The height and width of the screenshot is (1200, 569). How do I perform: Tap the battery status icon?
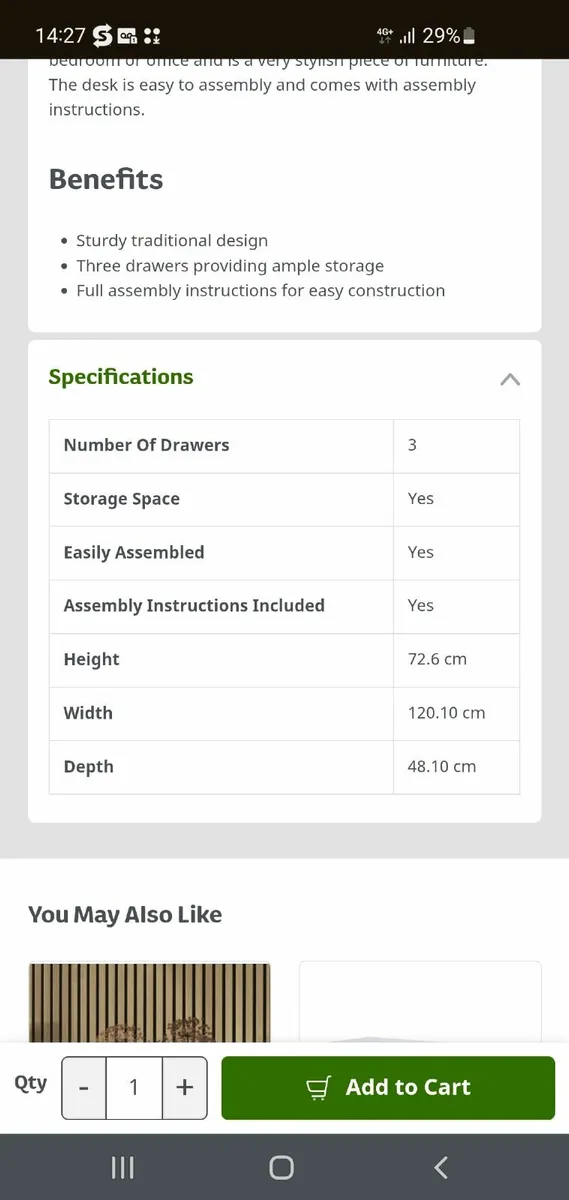click(x=470, y=36)
